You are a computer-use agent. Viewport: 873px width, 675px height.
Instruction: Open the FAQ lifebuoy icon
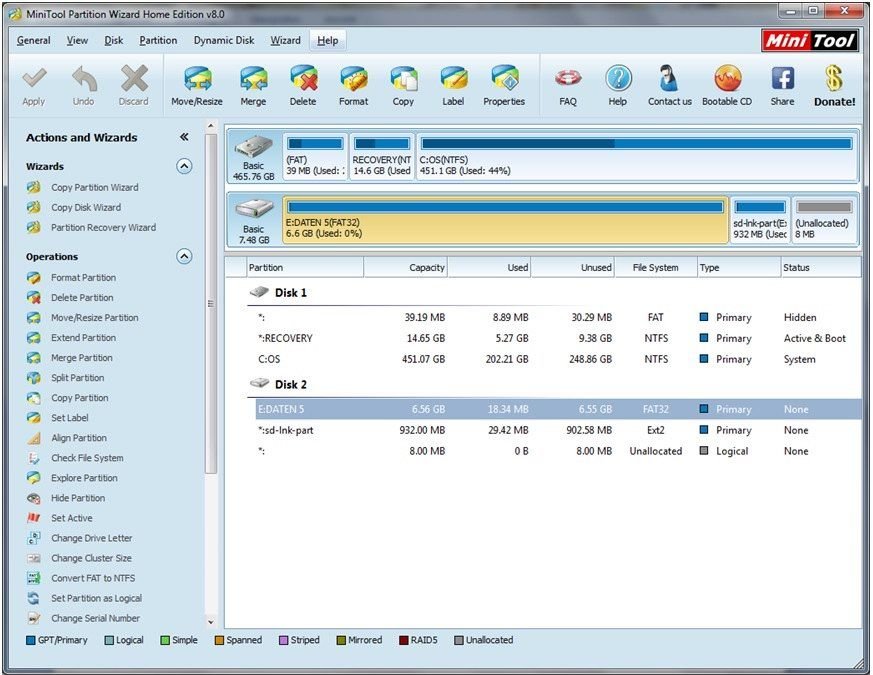[568, 79]
